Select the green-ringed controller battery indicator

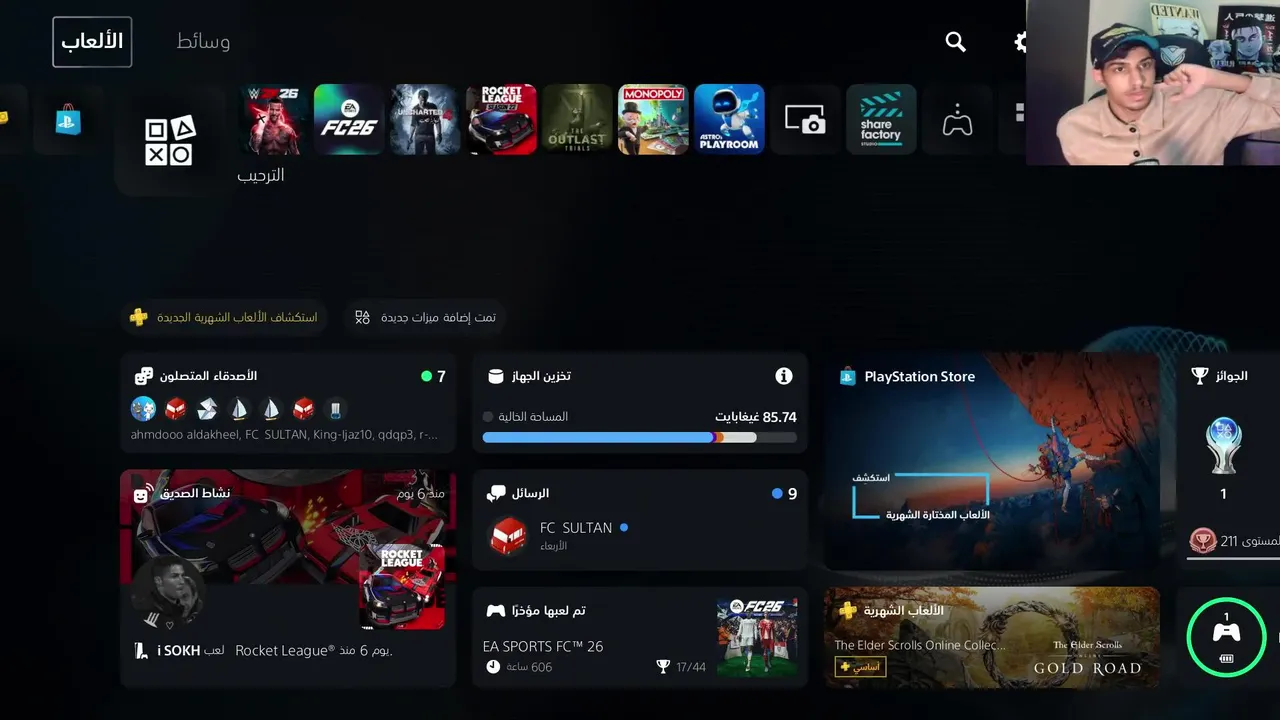coord(1226,637)
